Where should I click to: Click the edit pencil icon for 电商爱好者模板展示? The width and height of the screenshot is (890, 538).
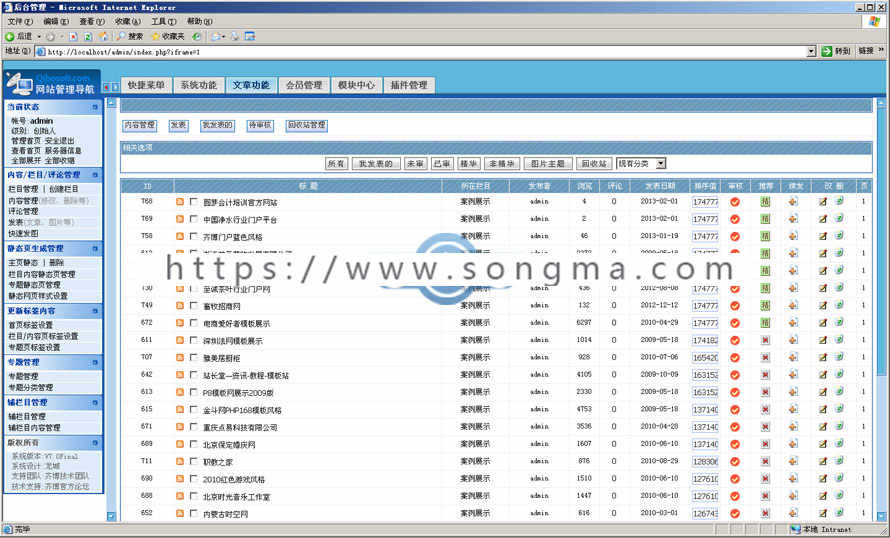pos(822,323)
